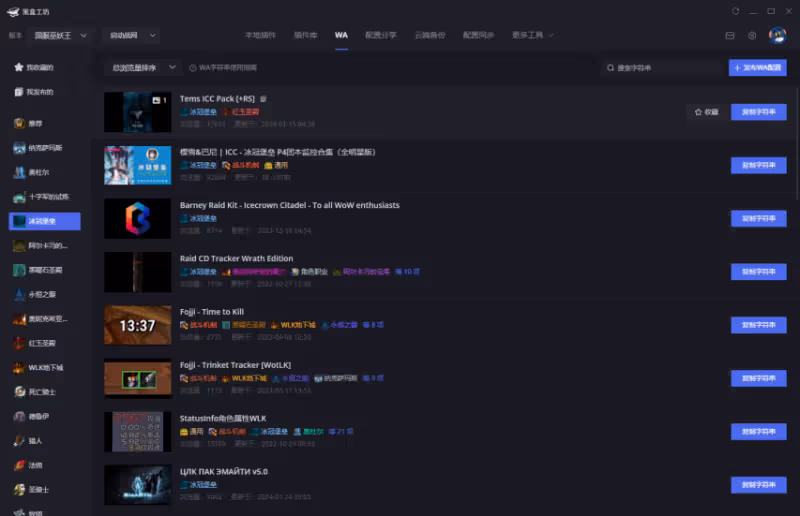This screenshot has height=516, width=800.
Task: Click the refresh icon in title bar
Action: coord(735,11)
